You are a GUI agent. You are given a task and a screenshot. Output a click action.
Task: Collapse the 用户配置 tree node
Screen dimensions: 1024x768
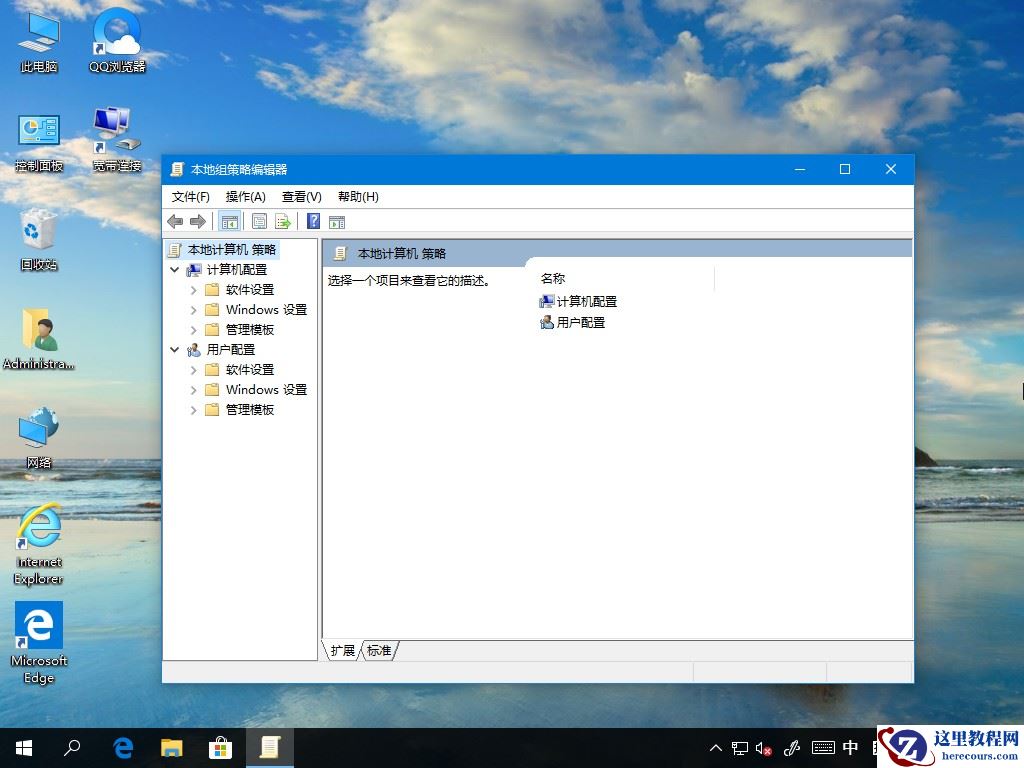tap(174, 349)
